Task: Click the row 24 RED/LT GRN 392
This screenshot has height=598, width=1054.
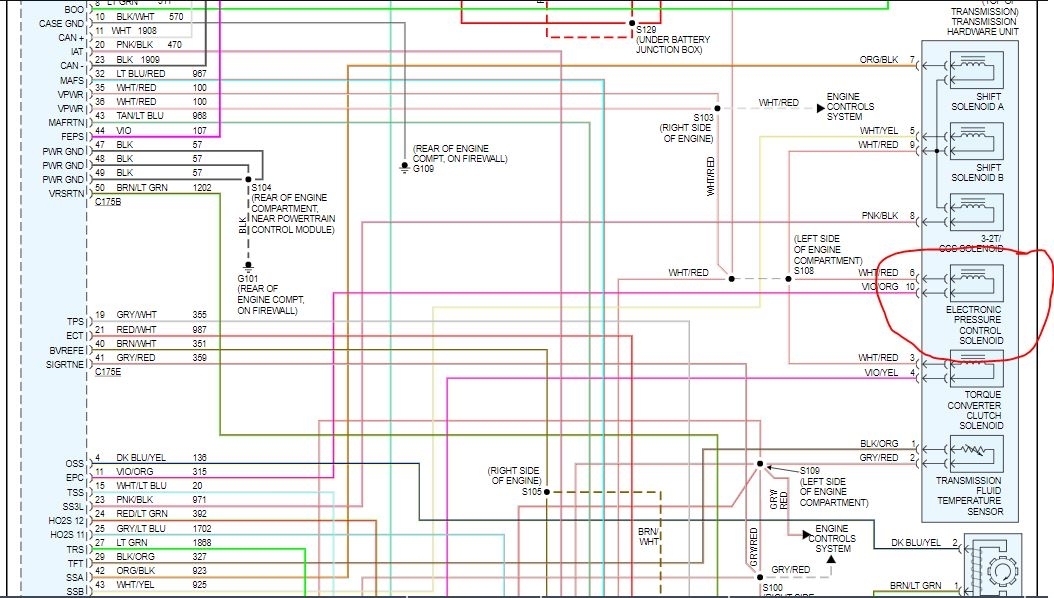Action: tap(151, 513)
